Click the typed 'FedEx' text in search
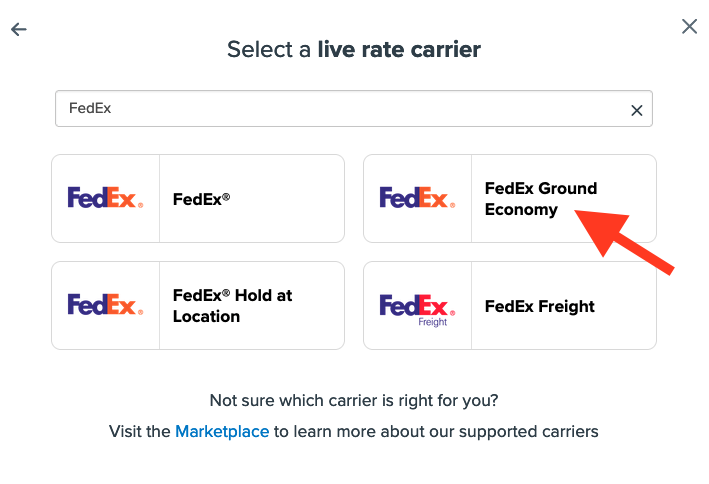This screenshot has height=484, width=709. (90, 108)
